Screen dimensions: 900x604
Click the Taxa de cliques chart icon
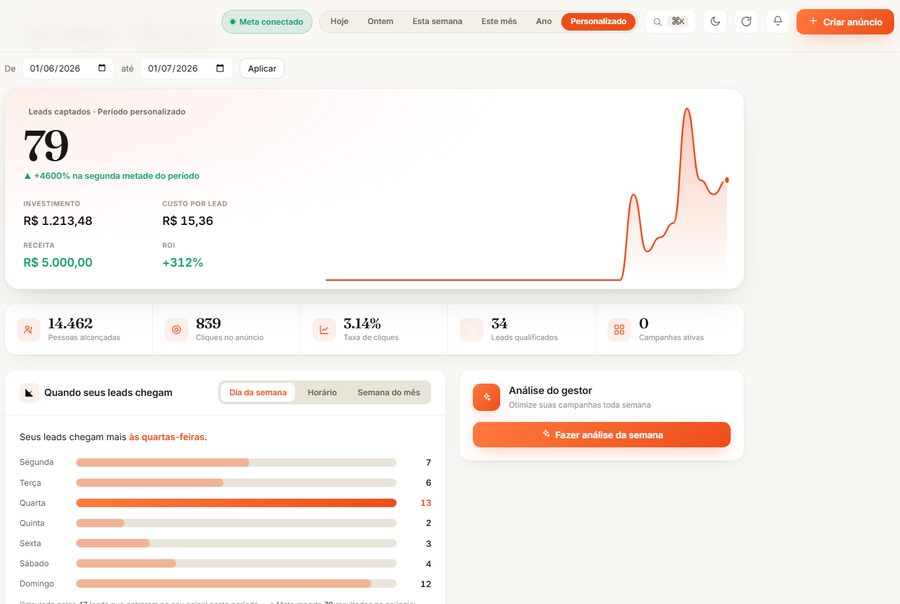[324, 330]
